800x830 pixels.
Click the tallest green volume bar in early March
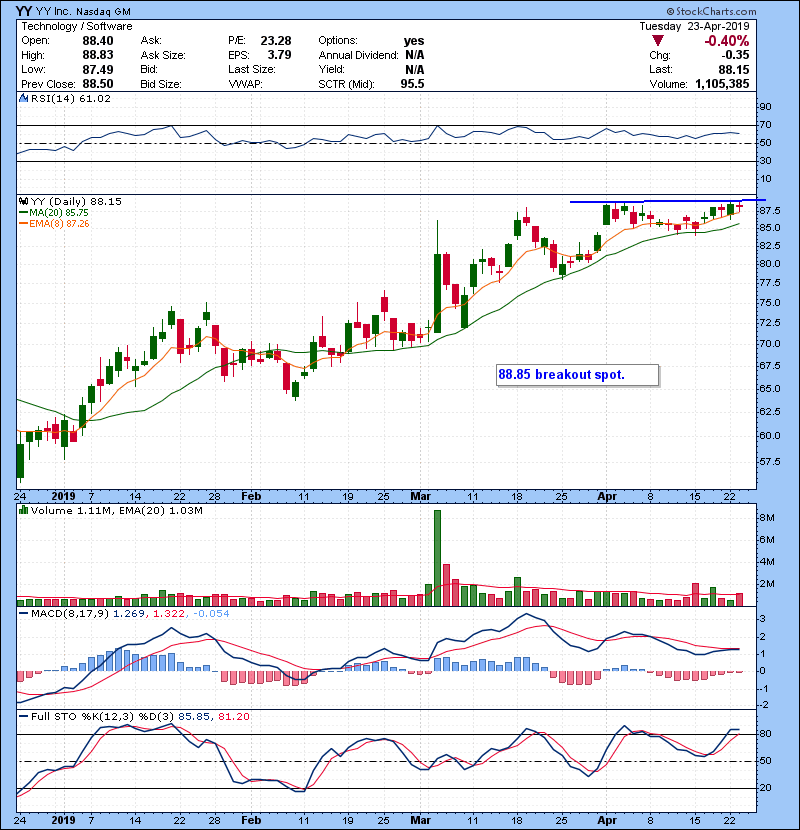(437, 558)
